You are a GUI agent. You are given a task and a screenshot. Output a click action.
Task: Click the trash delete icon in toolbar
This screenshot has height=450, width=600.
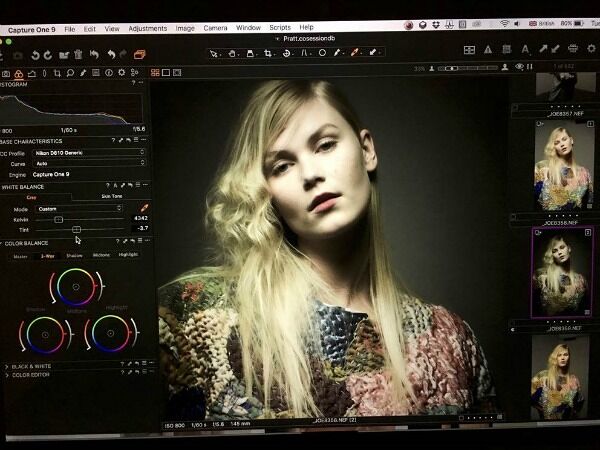[x=78, y=55]
